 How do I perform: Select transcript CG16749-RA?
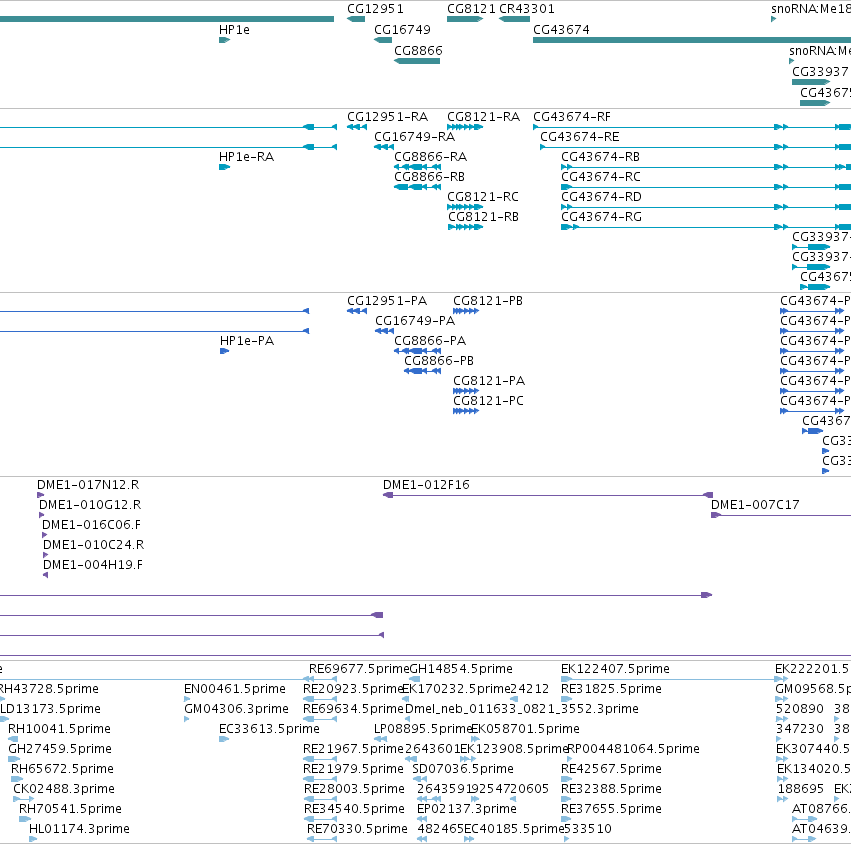click(x=414, y=137)
